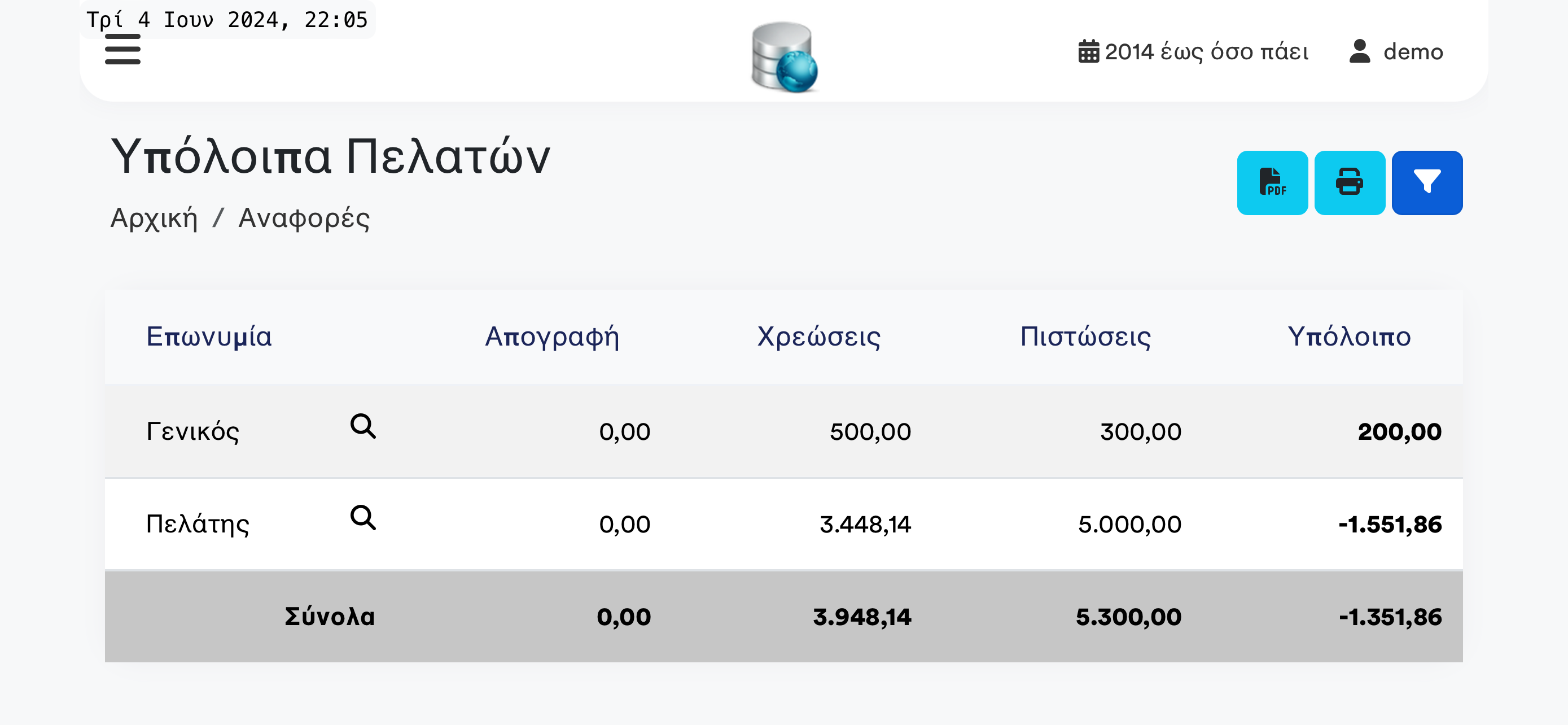Go to the Αρχική breadcrumb link
Viewport: 1568px width, 725px height.
coord(154,218)
